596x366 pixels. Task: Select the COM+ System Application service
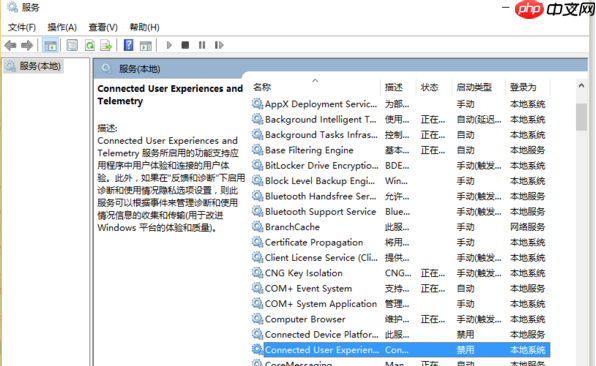(321, 304)
